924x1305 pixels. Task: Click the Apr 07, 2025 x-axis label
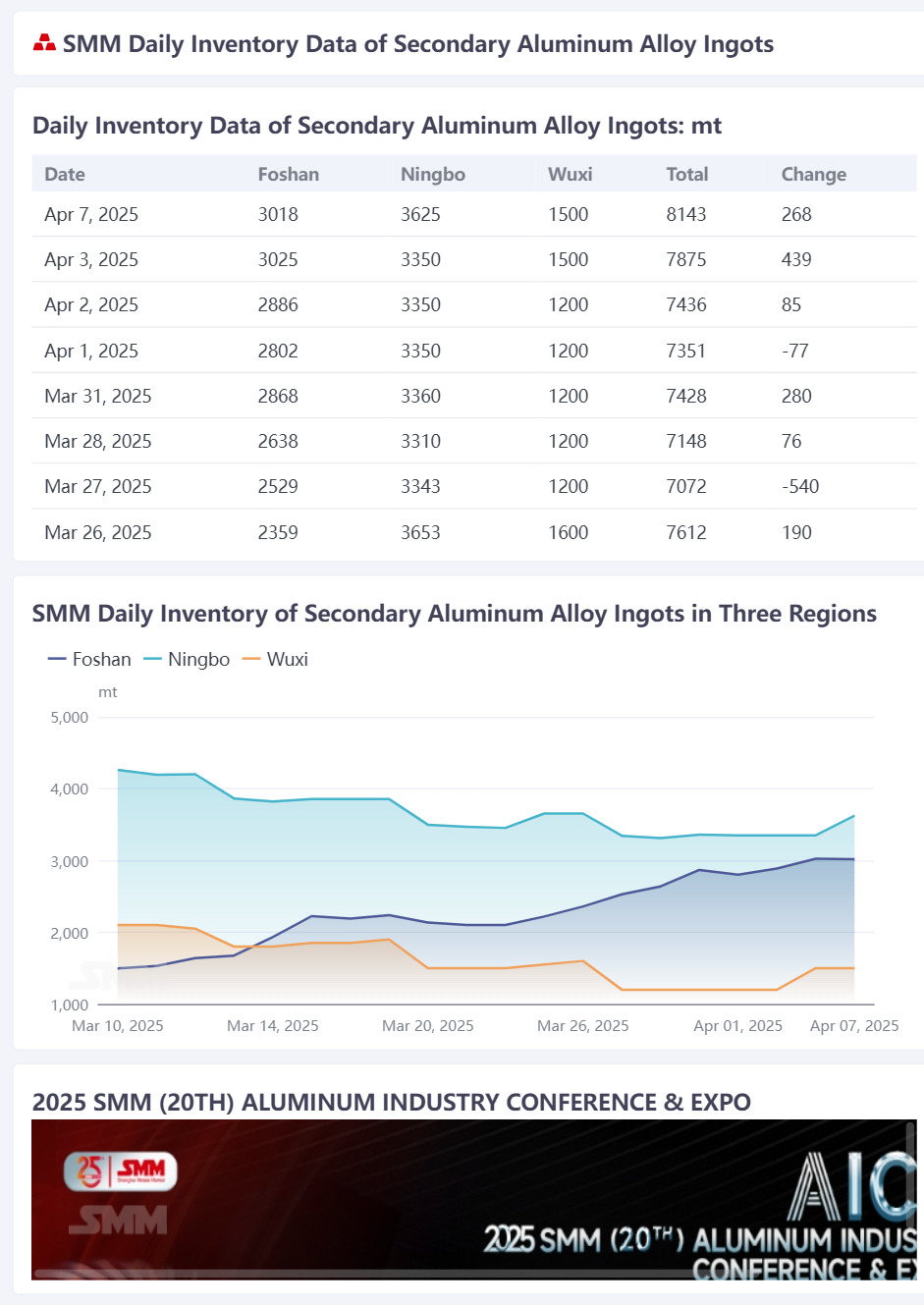[x=853, y=1025]
